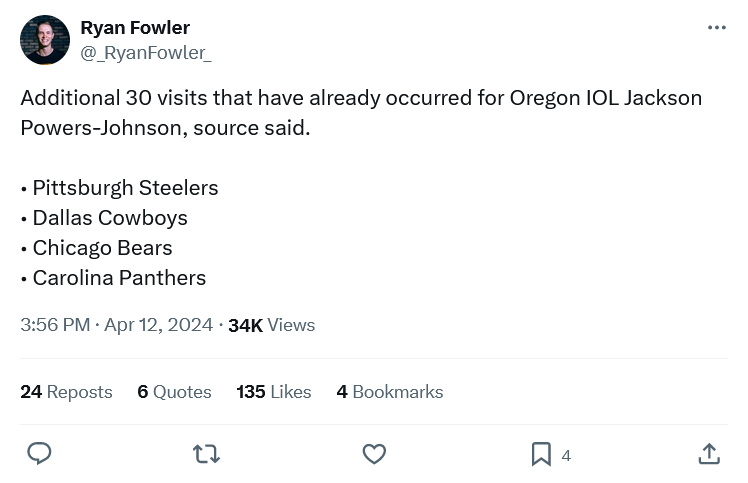Show the 24 Reposts list
This screenshot has width=748, height=483.
pyautogui.click(x=66, y=392)
